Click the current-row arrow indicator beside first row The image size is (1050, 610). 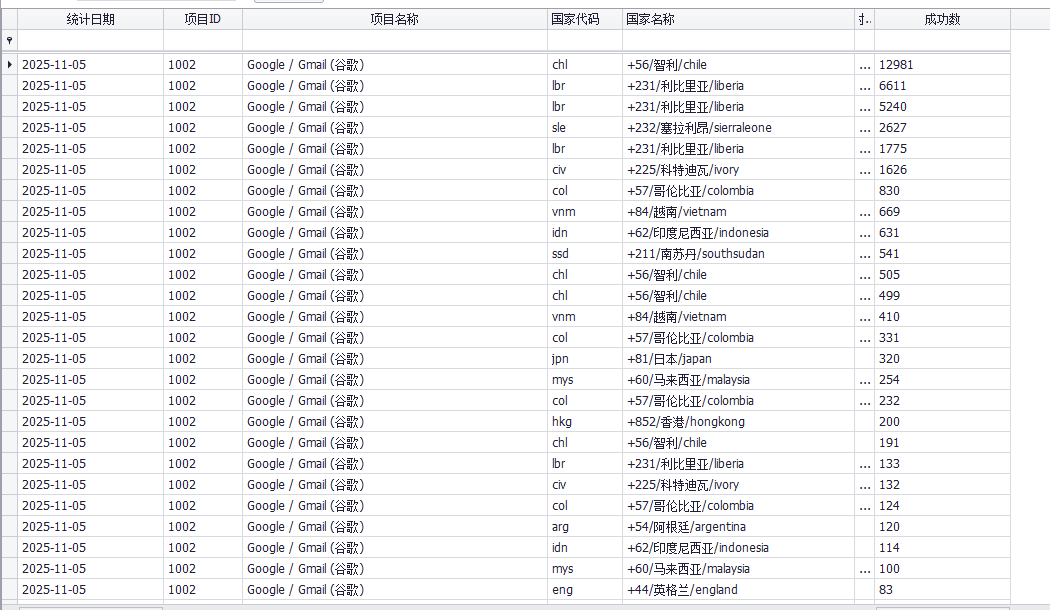click(9, 65)
